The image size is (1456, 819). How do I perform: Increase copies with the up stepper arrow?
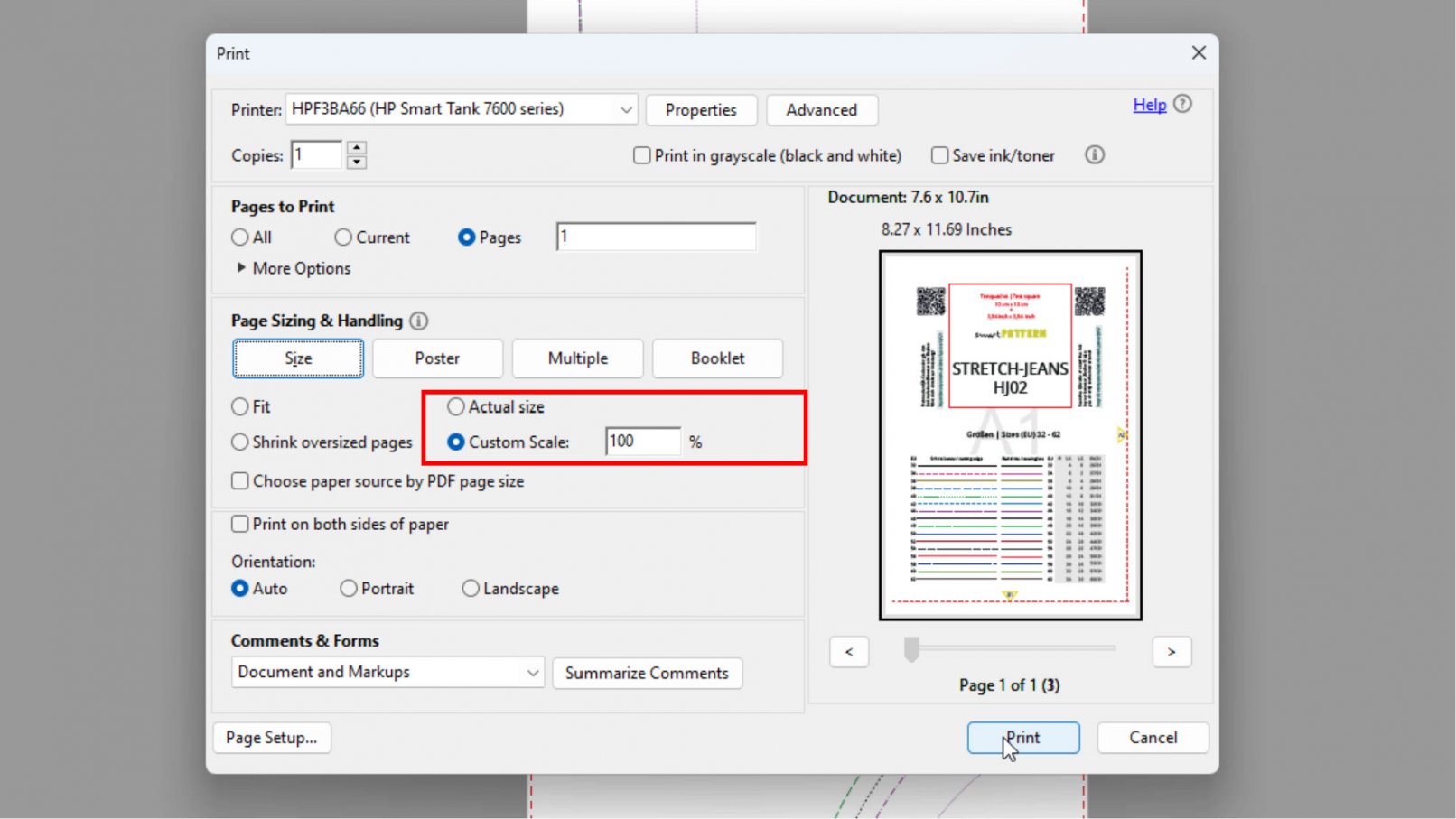point(356,148)
